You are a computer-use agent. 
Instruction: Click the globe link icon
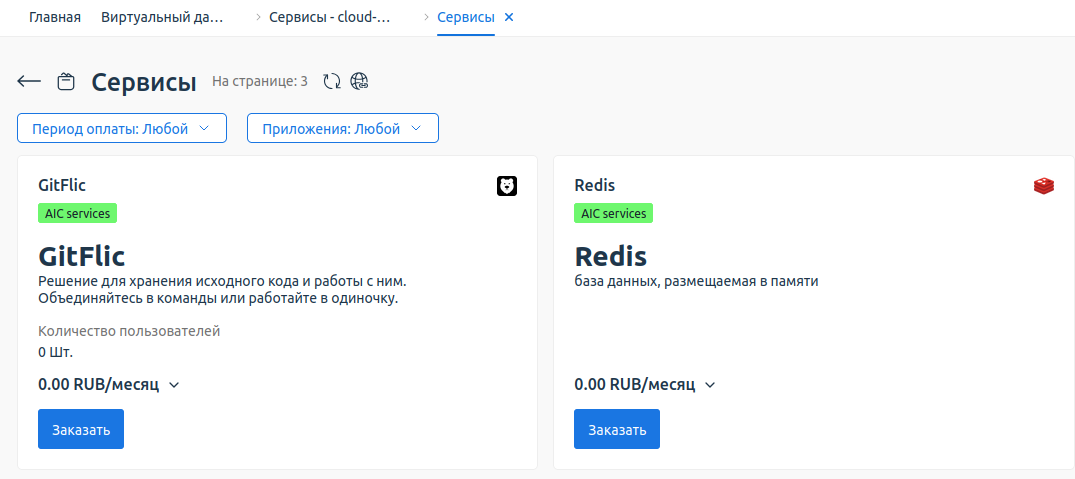[x=359, y=82]
